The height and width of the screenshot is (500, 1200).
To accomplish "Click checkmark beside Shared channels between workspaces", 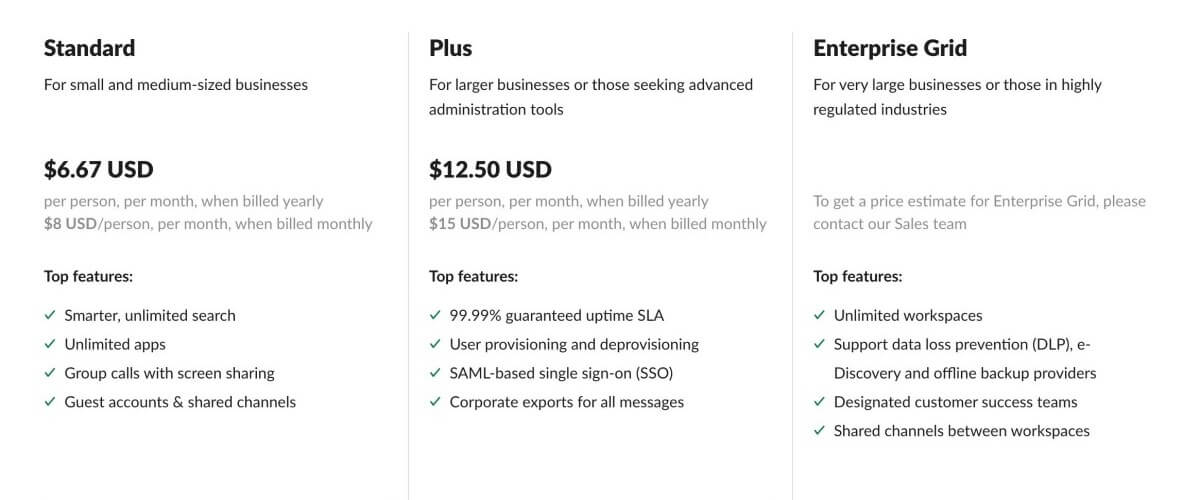I will tap(819, 431).
